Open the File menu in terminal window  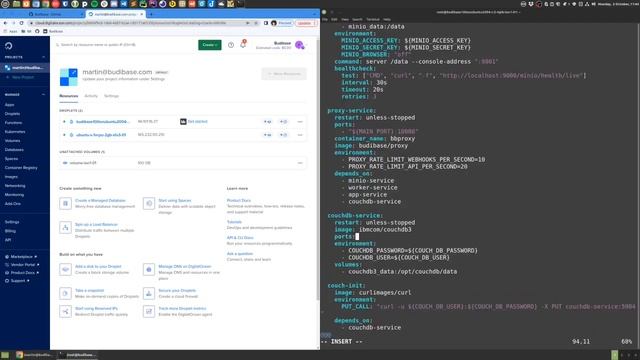point(325,19)
